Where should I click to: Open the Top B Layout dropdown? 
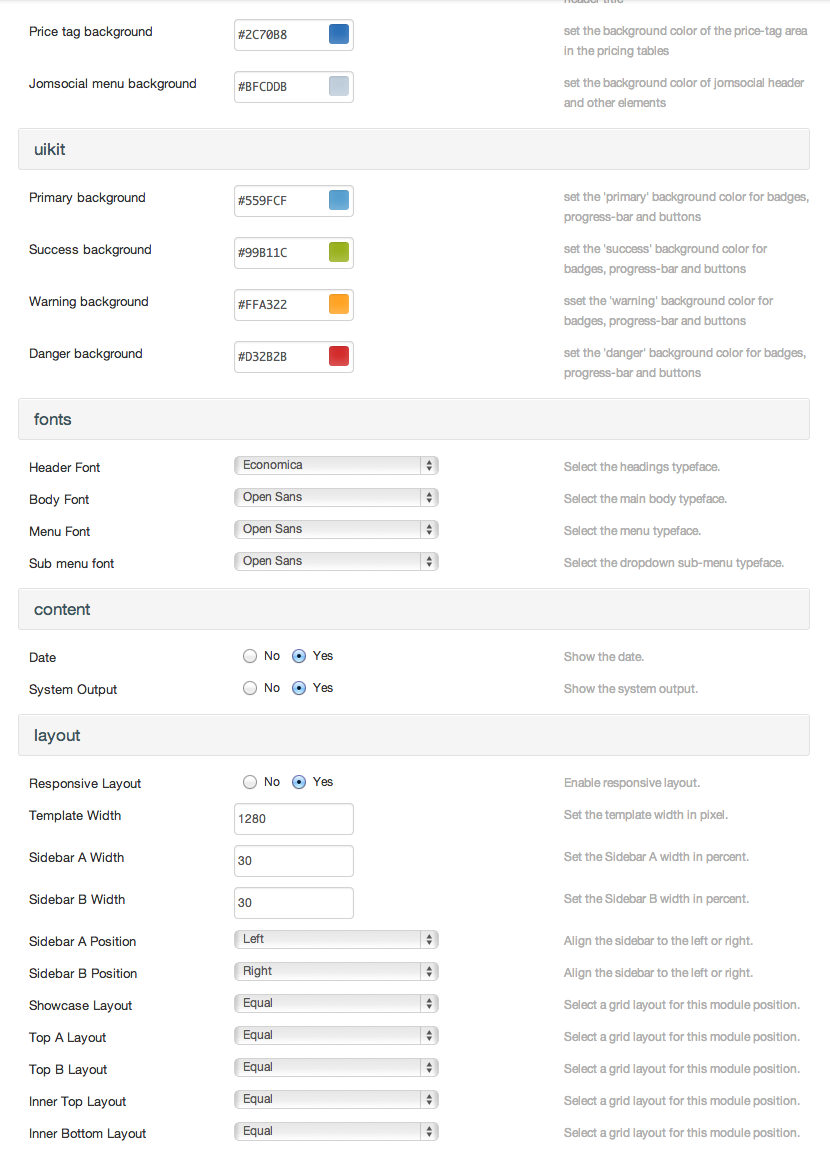click(336, 1068)
